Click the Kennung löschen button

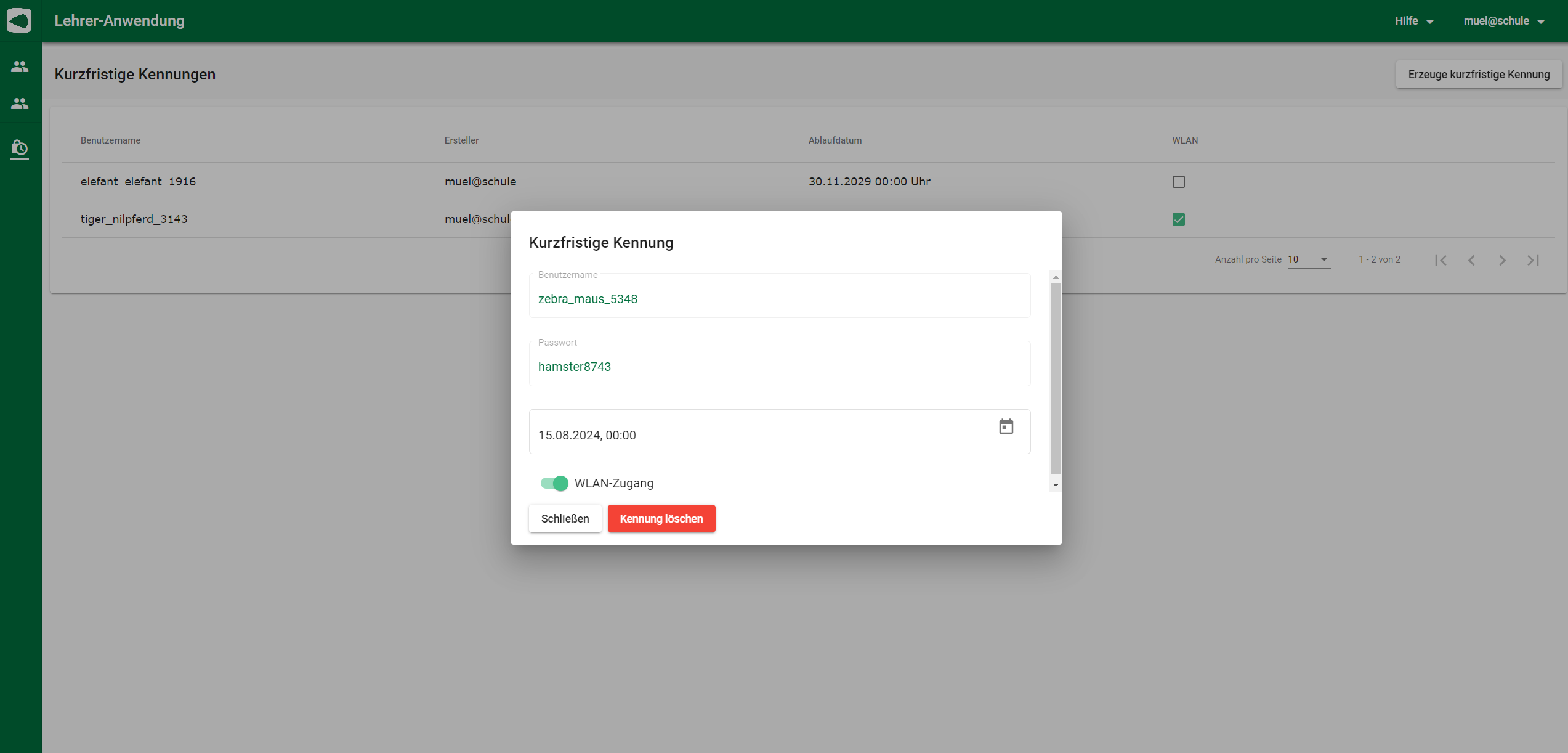point(661,519)
